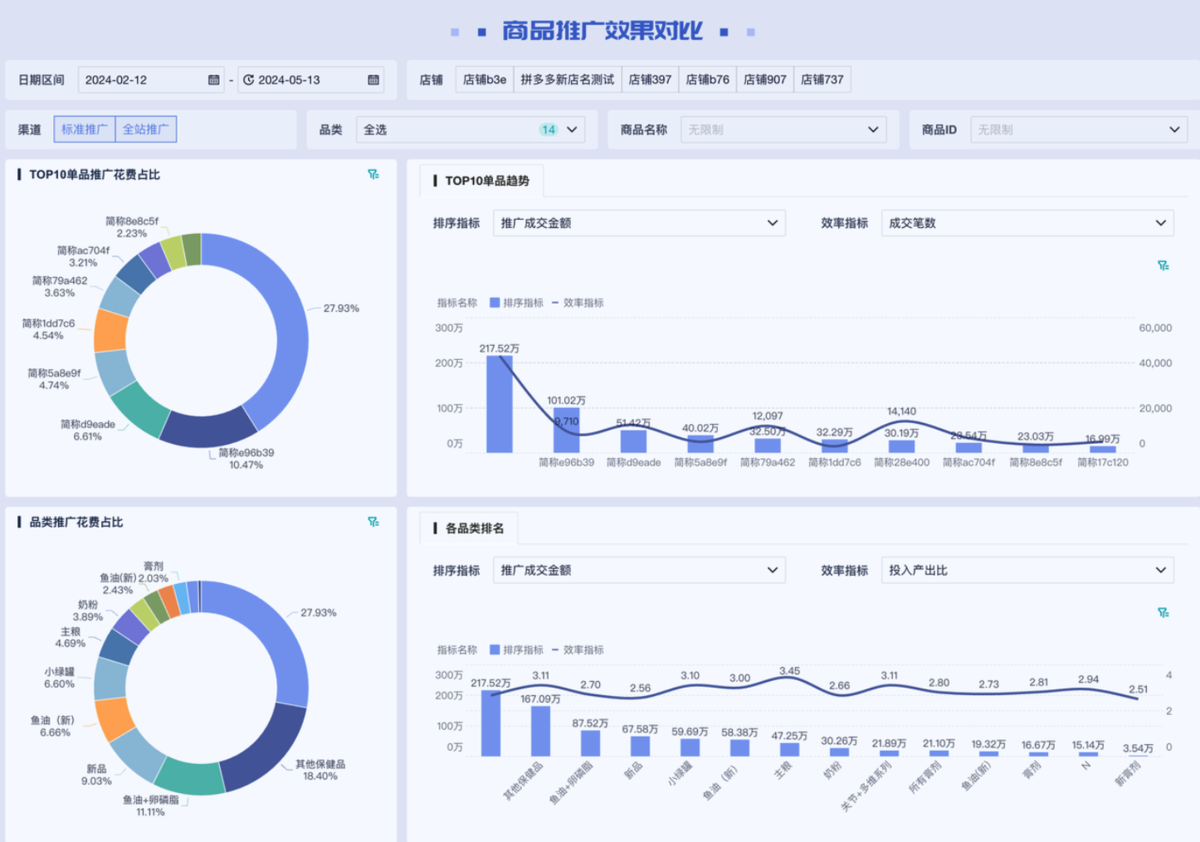Viewport: 1200px width, 842px height.
Task: Click the filter icon in TOP10单品推广花费占比 panel
Action: pos(373,175)
